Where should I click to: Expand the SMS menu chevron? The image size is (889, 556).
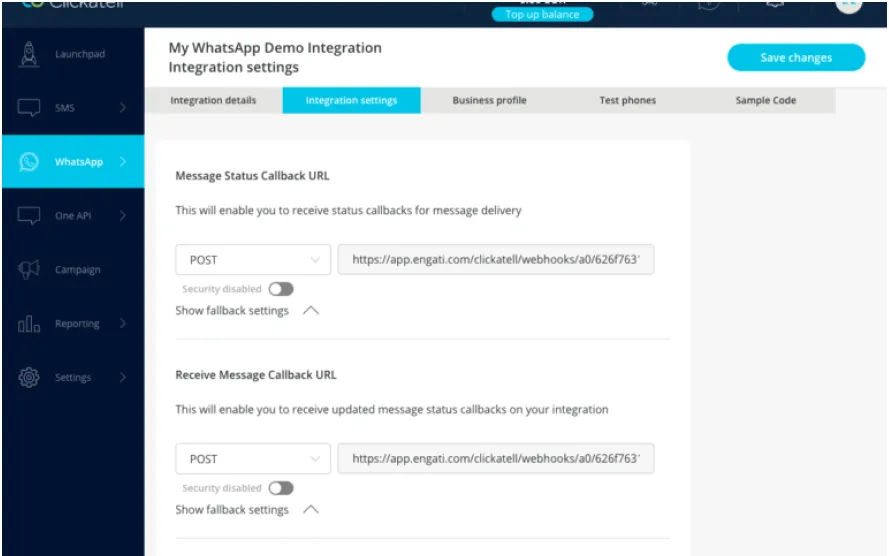123,108
